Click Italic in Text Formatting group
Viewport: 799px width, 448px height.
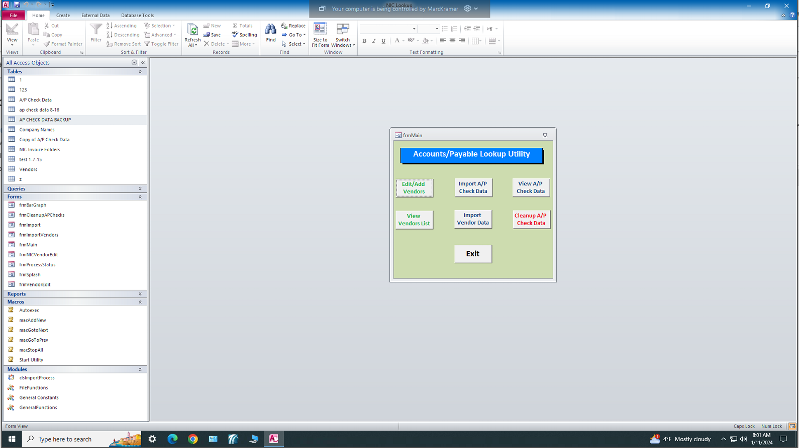pyautogui.click(x=374, y=41)
